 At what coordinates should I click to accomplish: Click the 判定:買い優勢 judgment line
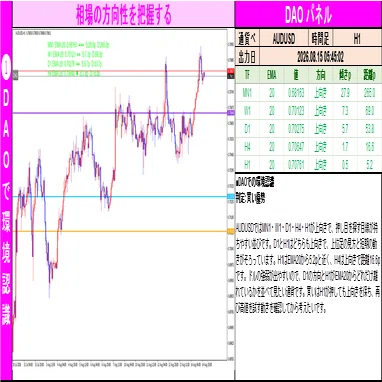250,199
